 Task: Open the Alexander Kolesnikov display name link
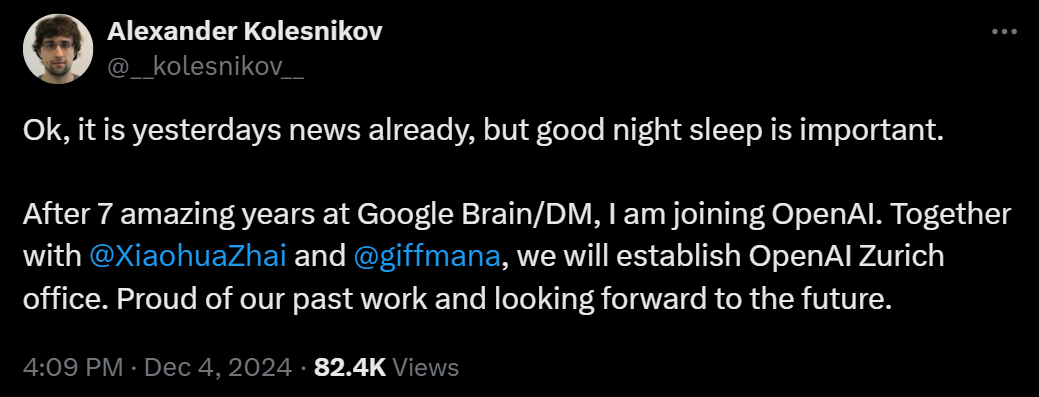click(x=245, y=30)
